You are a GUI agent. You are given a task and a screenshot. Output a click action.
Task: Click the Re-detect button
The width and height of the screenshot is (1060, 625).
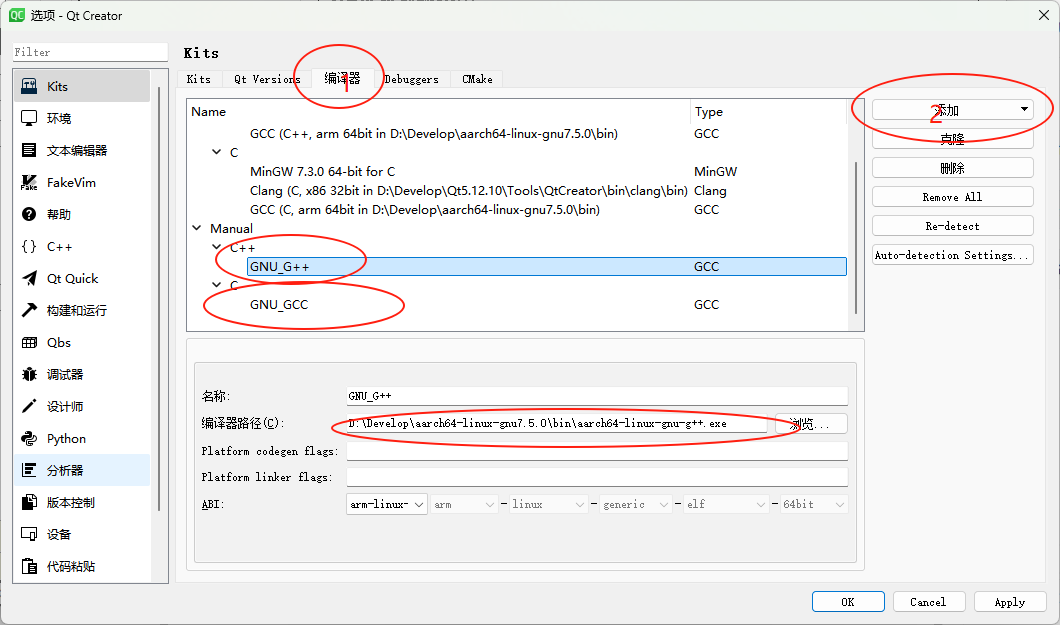(x=953, y=226)
